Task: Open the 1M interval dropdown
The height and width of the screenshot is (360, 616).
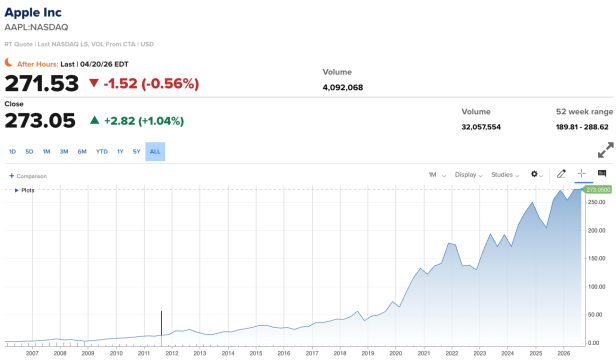Action: [x=437, y=175]
